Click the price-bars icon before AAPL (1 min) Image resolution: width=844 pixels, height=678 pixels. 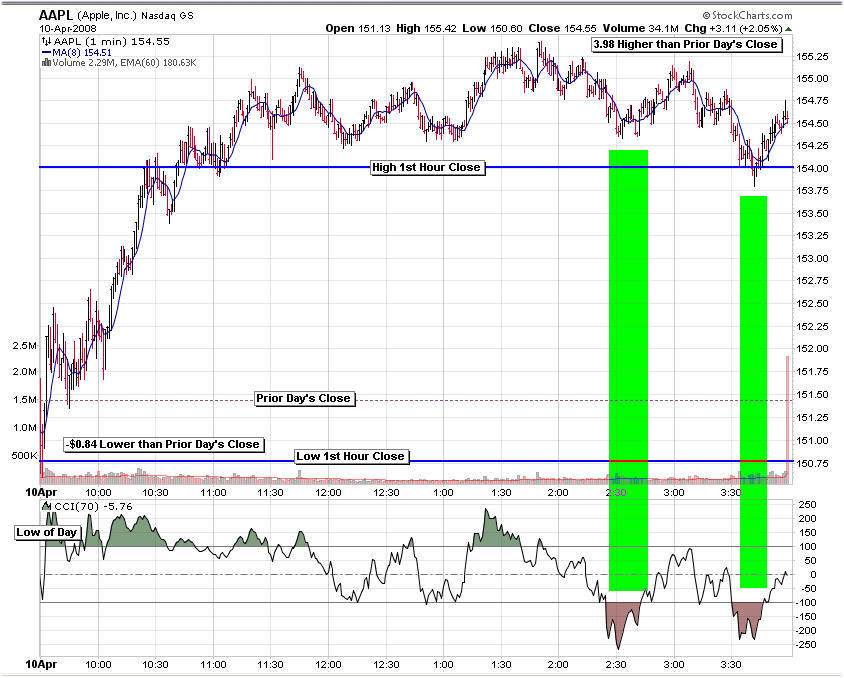click(x=46, y=41)
